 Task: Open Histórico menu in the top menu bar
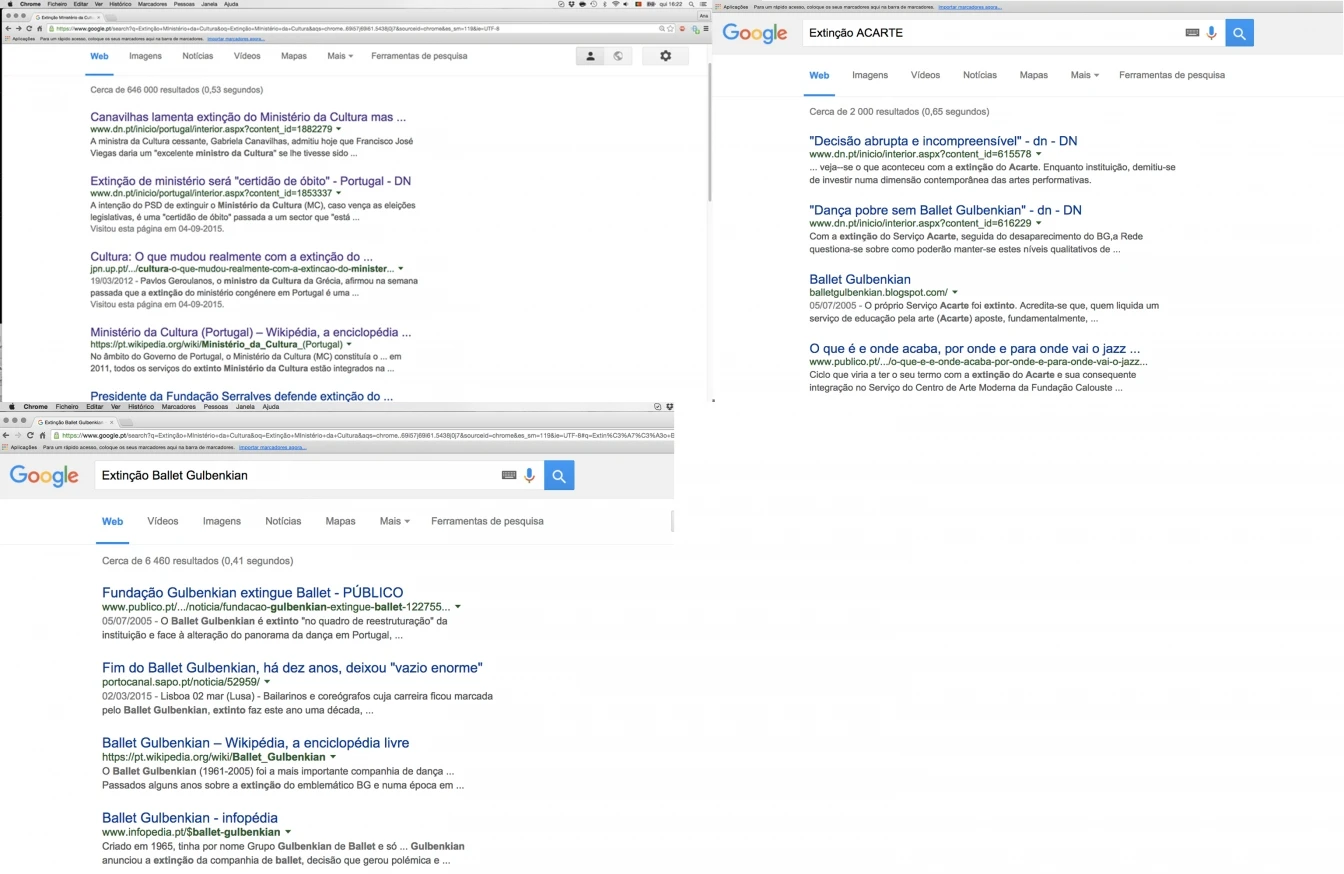[x=120, y=4]
